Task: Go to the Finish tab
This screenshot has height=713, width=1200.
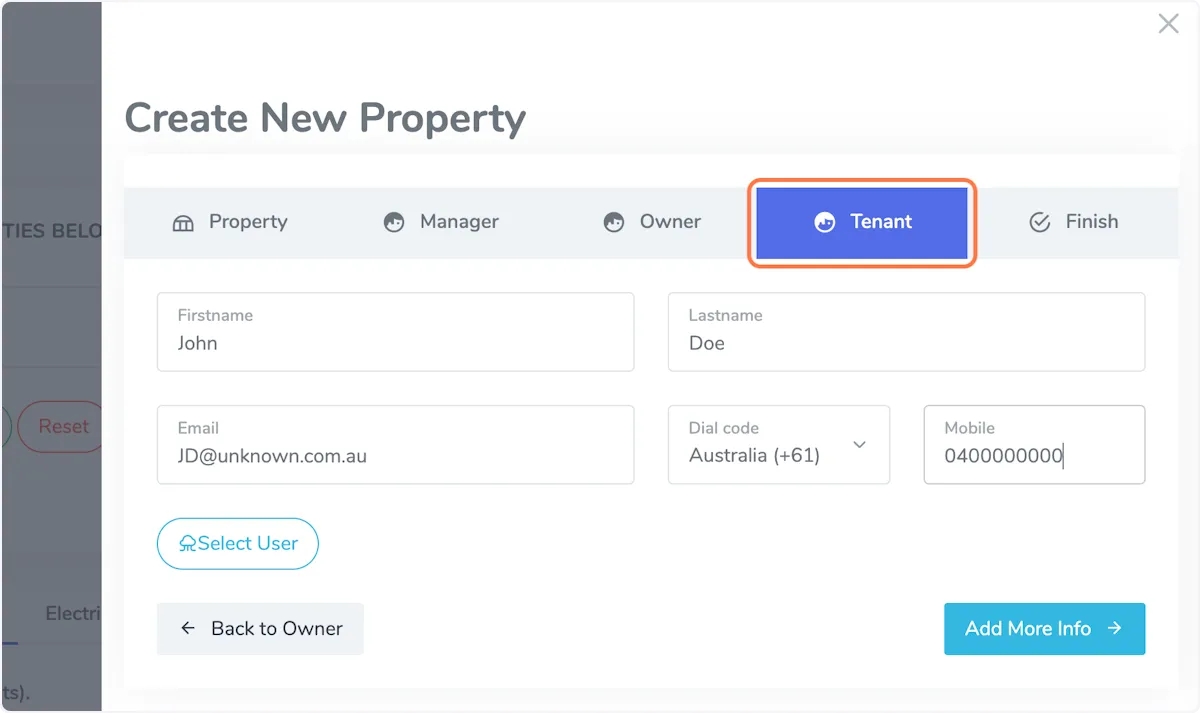Action: click(1074, 222)
